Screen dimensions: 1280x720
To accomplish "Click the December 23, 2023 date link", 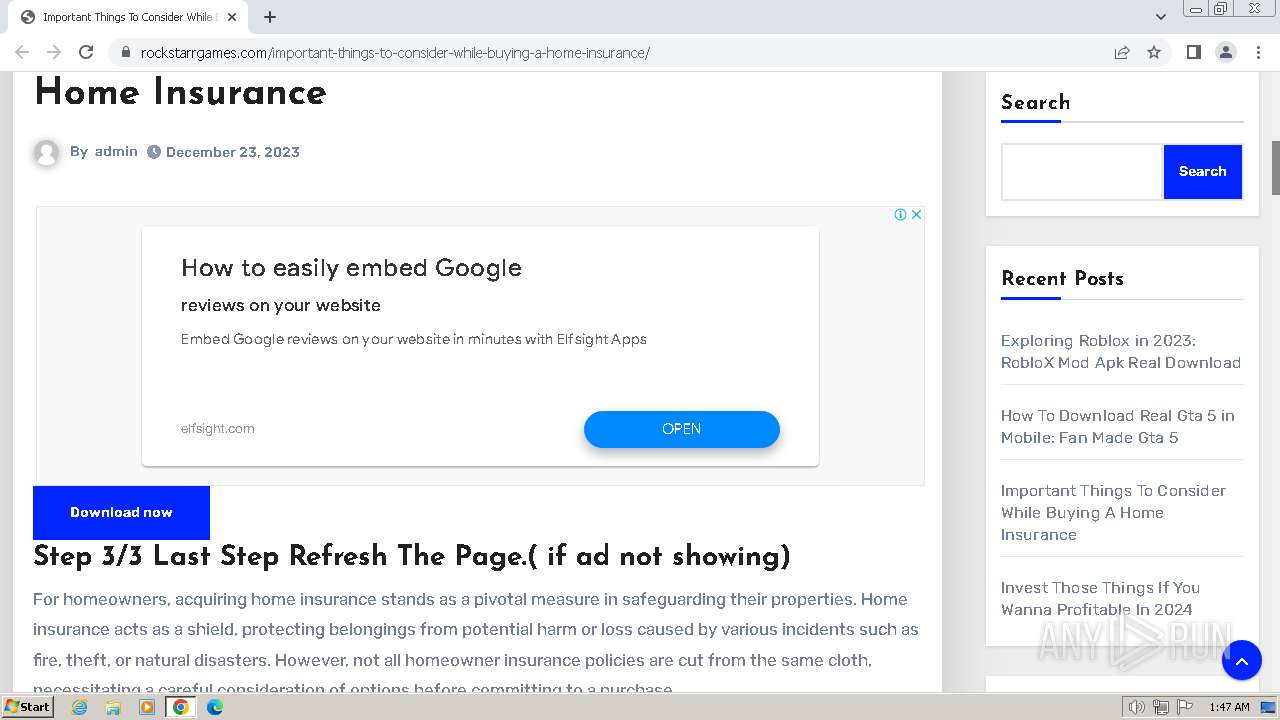I will click(233, 152).
